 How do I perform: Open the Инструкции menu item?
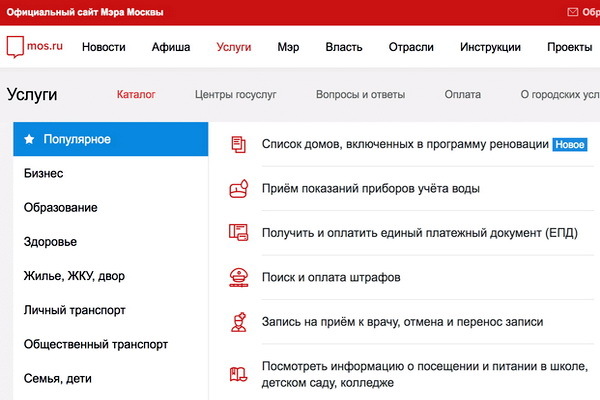[x=490, y=47]
